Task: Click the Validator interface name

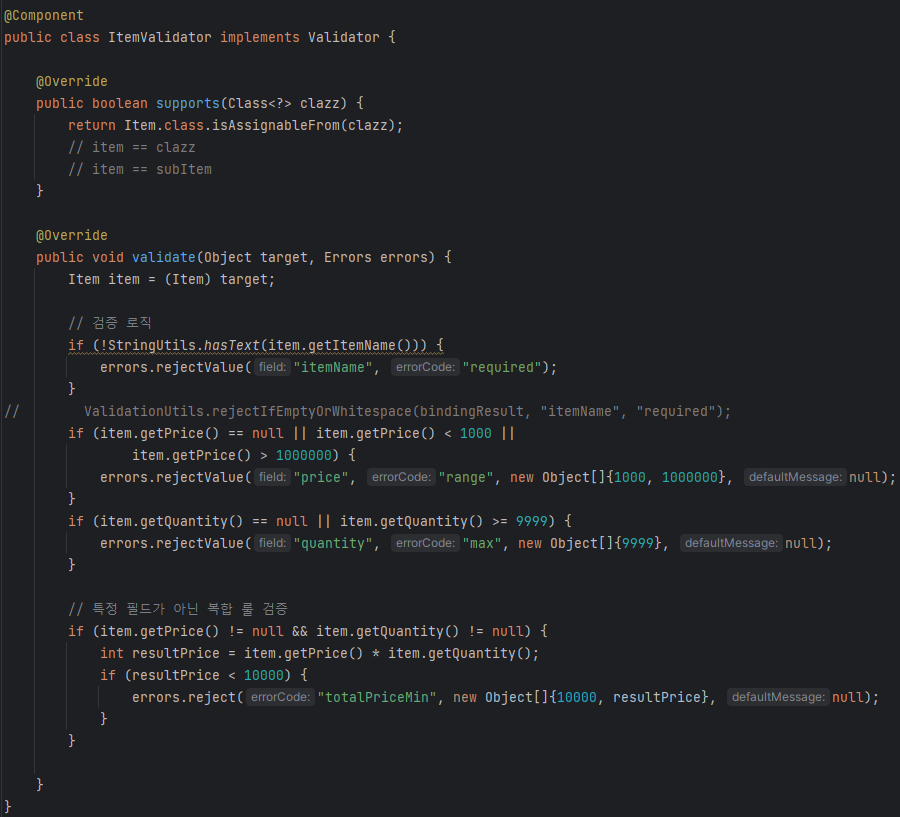Action: (x=343, y=37)
